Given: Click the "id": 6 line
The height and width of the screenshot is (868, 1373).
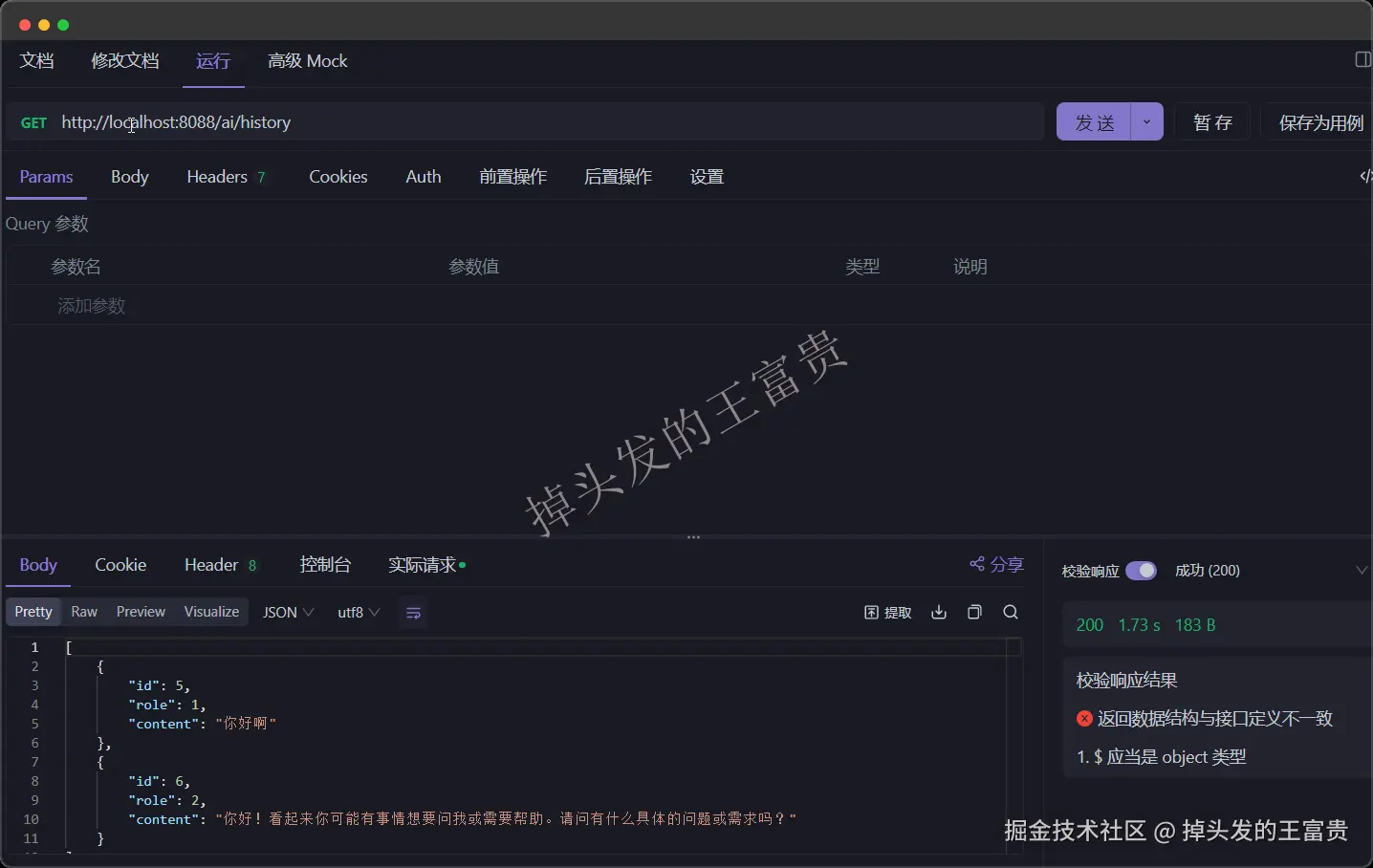Looking at the screenshot, I should 160,781.
